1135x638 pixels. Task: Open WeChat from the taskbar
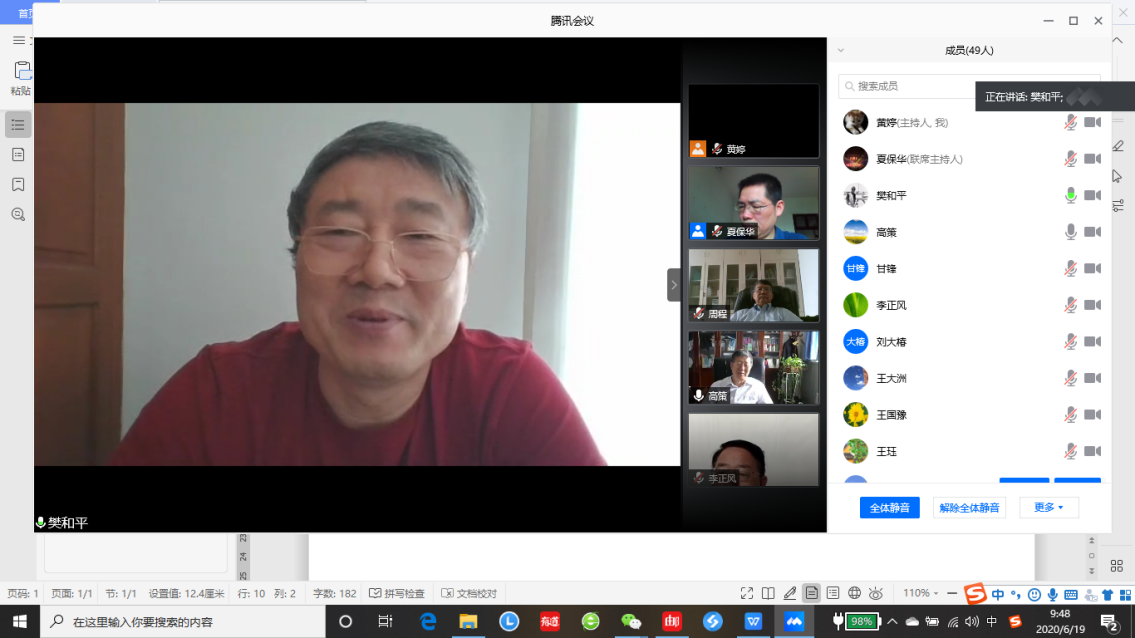coord(631,621)
